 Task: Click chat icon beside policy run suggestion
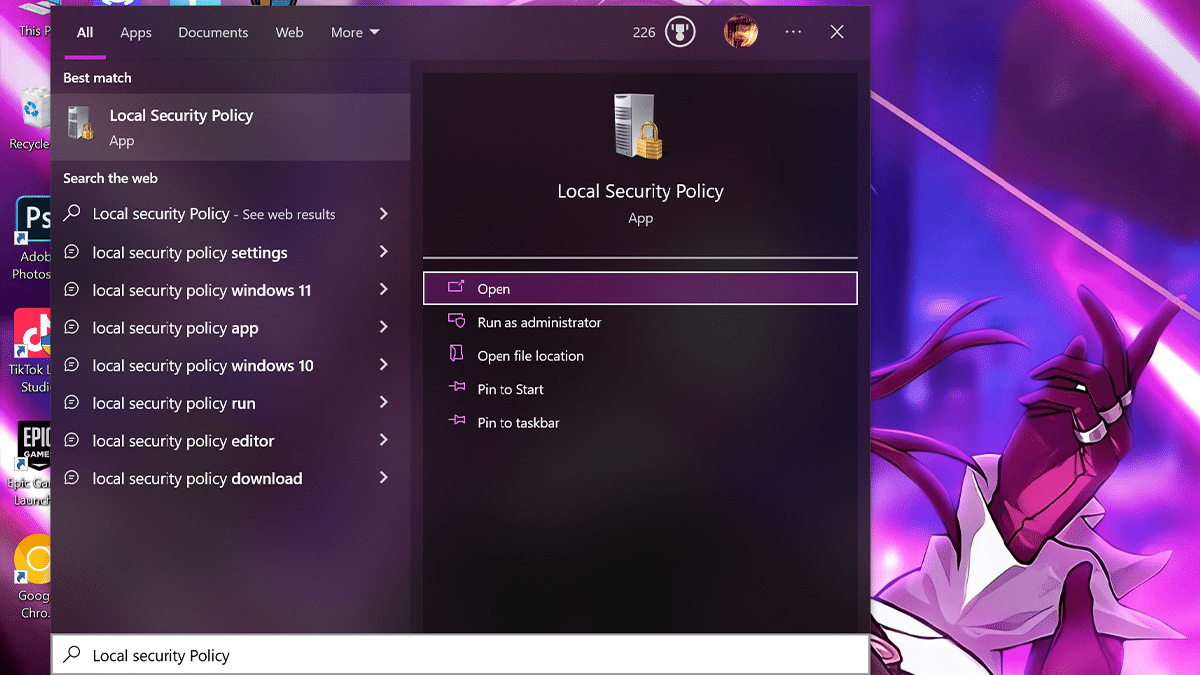(72, 403)
